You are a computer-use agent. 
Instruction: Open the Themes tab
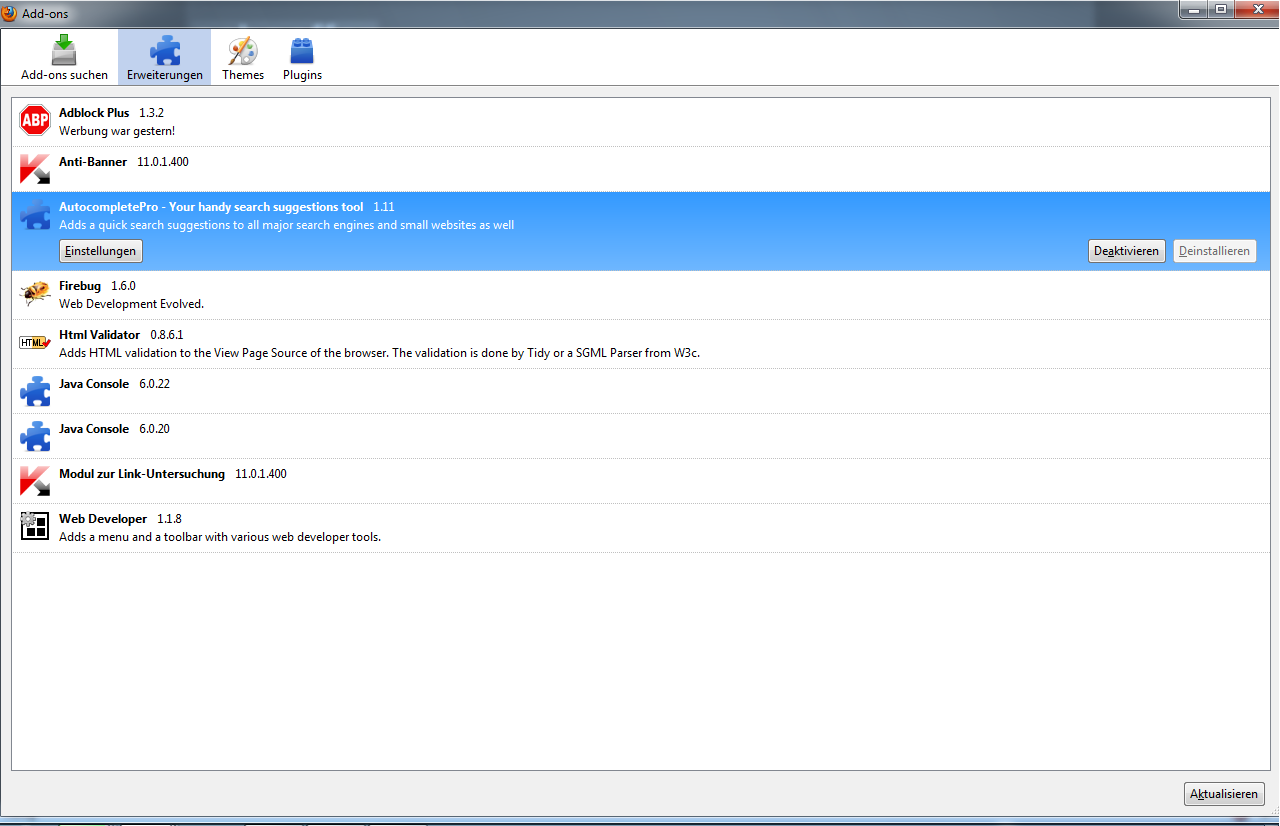[243, 57]
